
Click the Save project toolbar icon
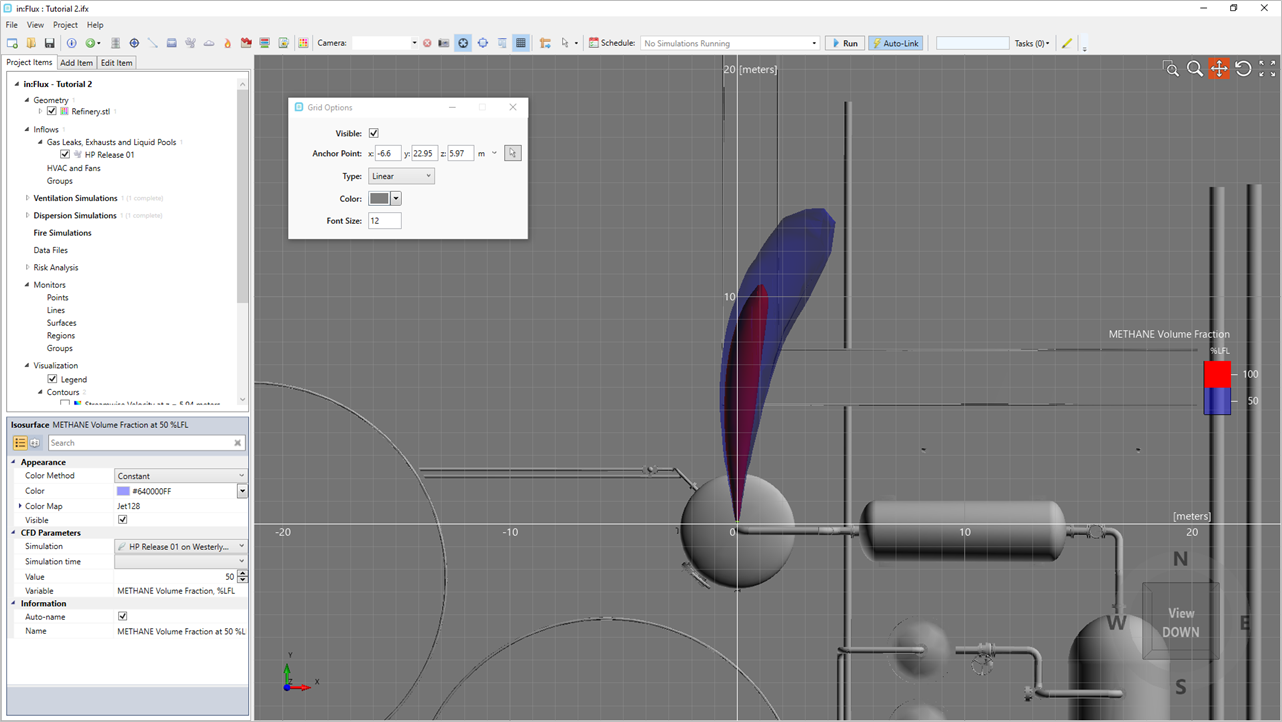[x=49, y=43]
